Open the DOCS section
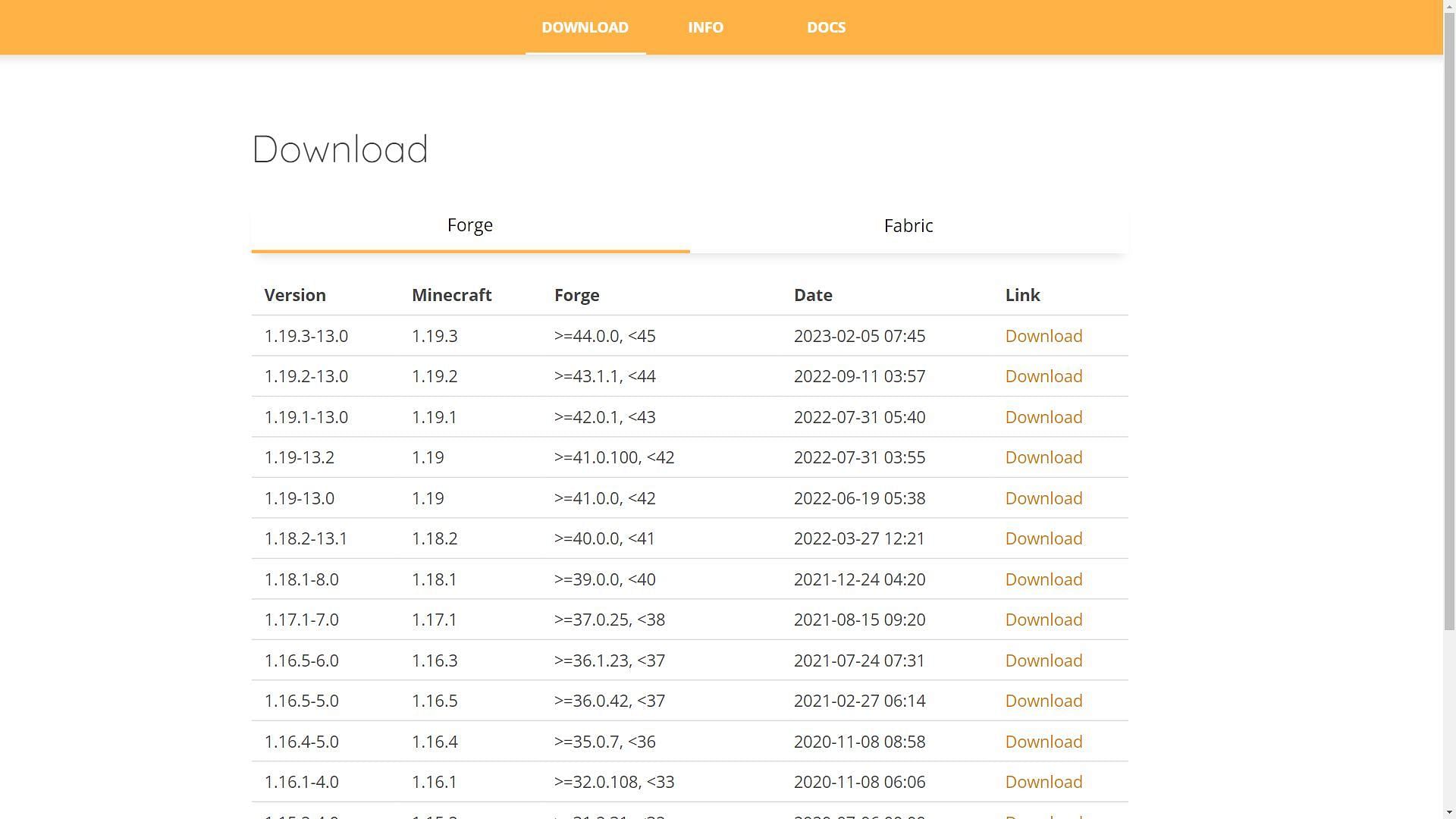The width and height of the screenshot is (1456, 819). 826,27
